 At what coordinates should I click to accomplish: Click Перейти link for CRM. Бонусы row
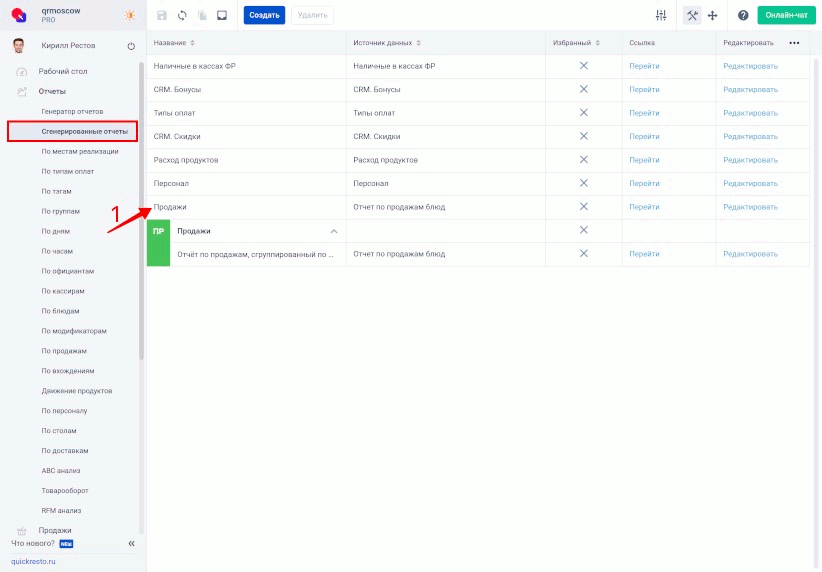(644, 89)
